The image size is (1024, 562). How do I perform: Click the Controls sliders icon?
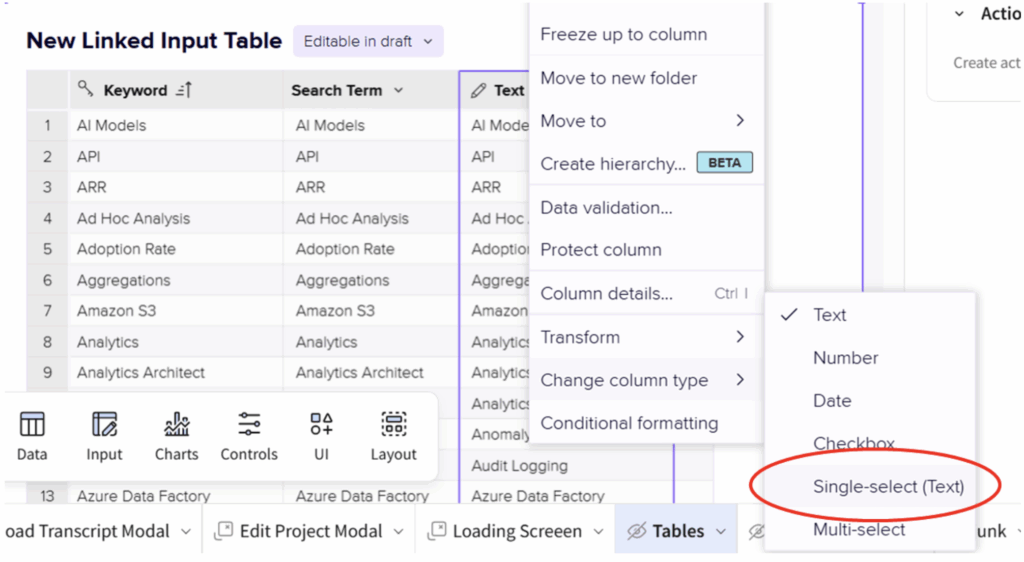(249, 425)
